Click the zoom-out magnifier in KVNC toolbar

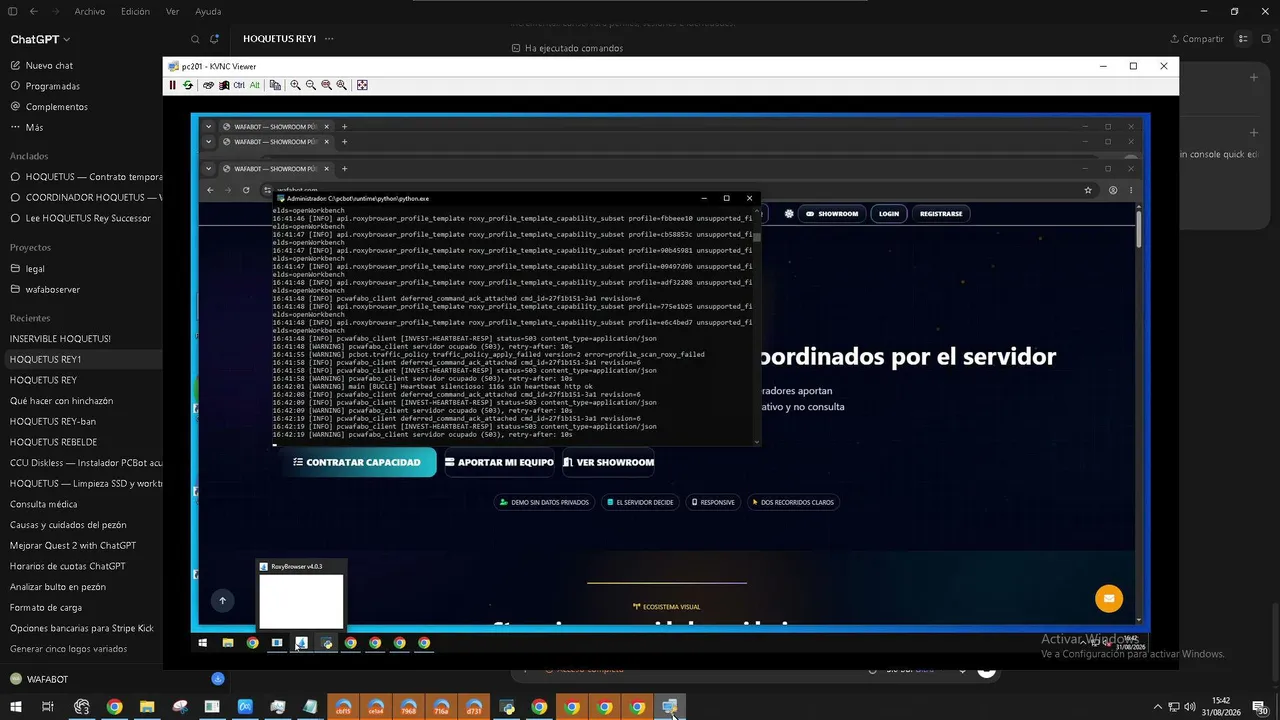(x=311, y=85)
